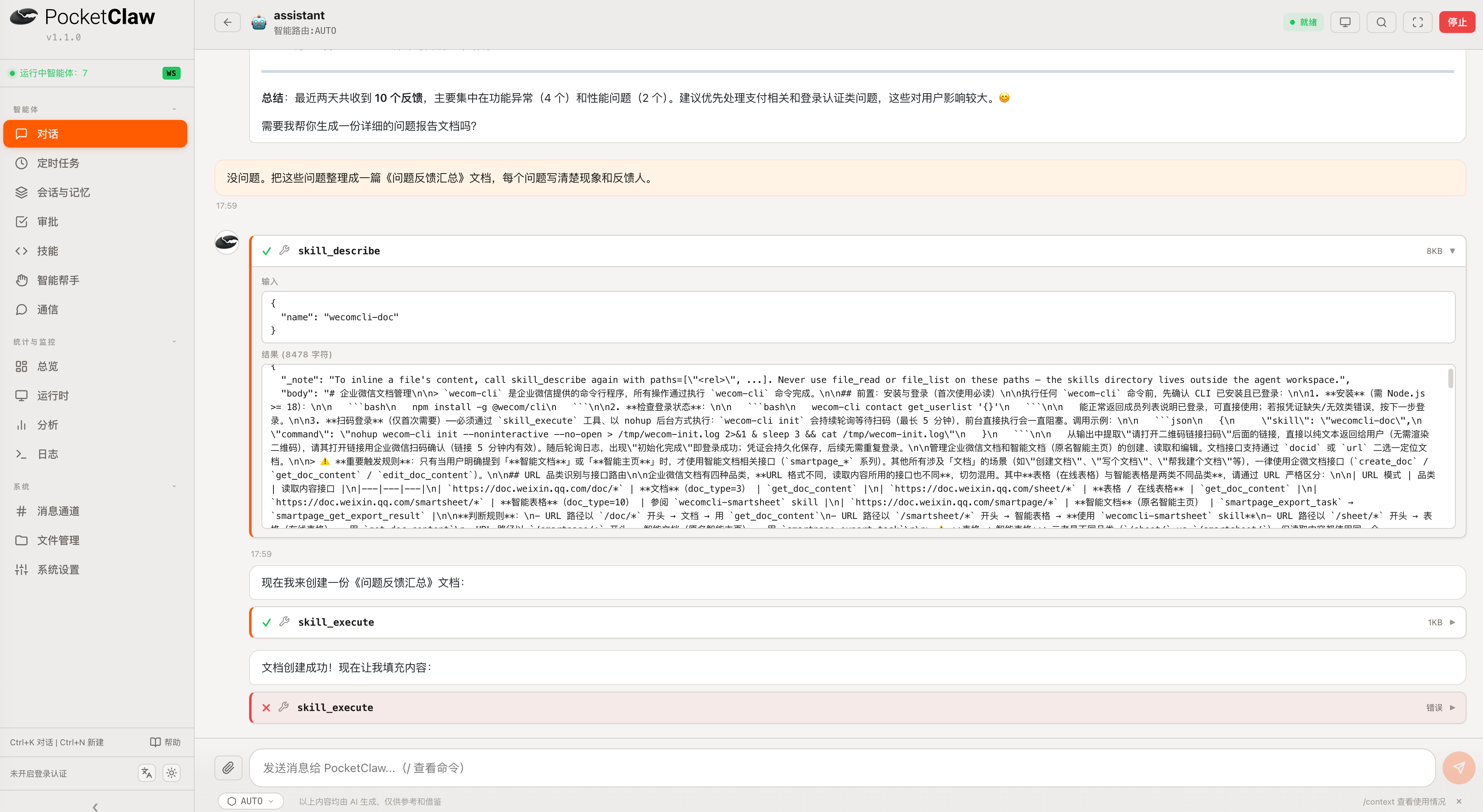Click the WS connection badge
Screen dimensions: 1483x812
coord(171,73)
